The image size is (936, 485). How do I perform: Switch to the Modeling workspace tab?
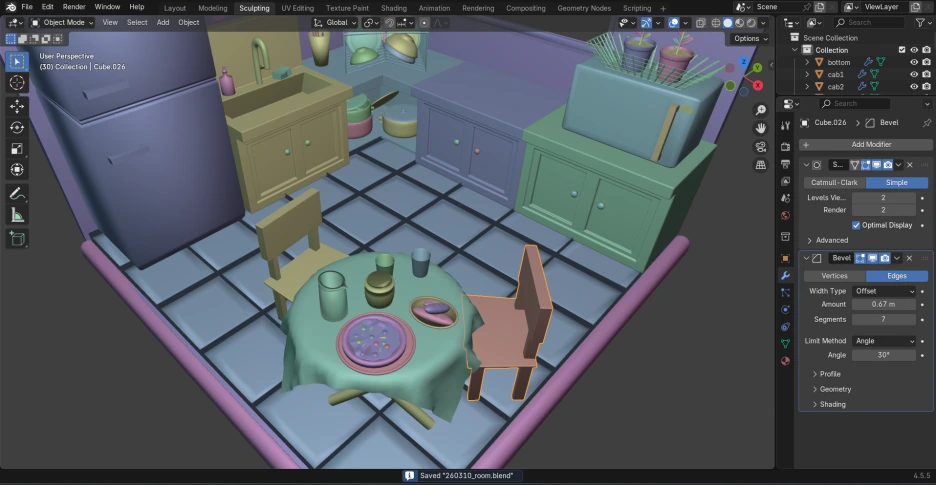[x=213, y=8]
